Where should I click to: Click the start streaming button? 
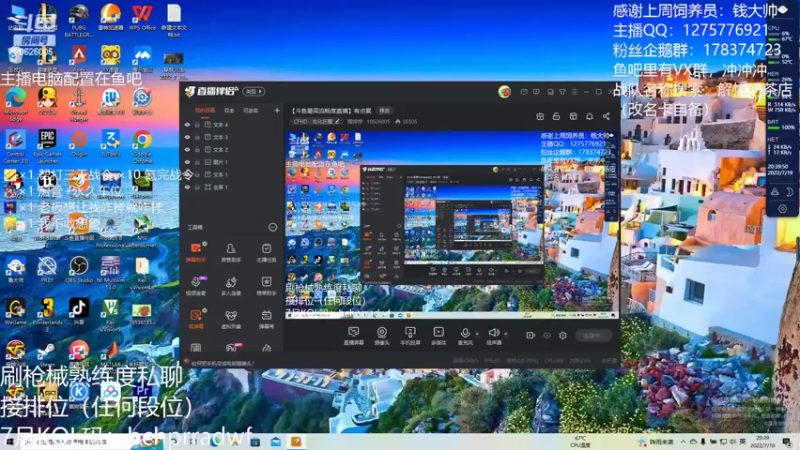coord(594,335)
